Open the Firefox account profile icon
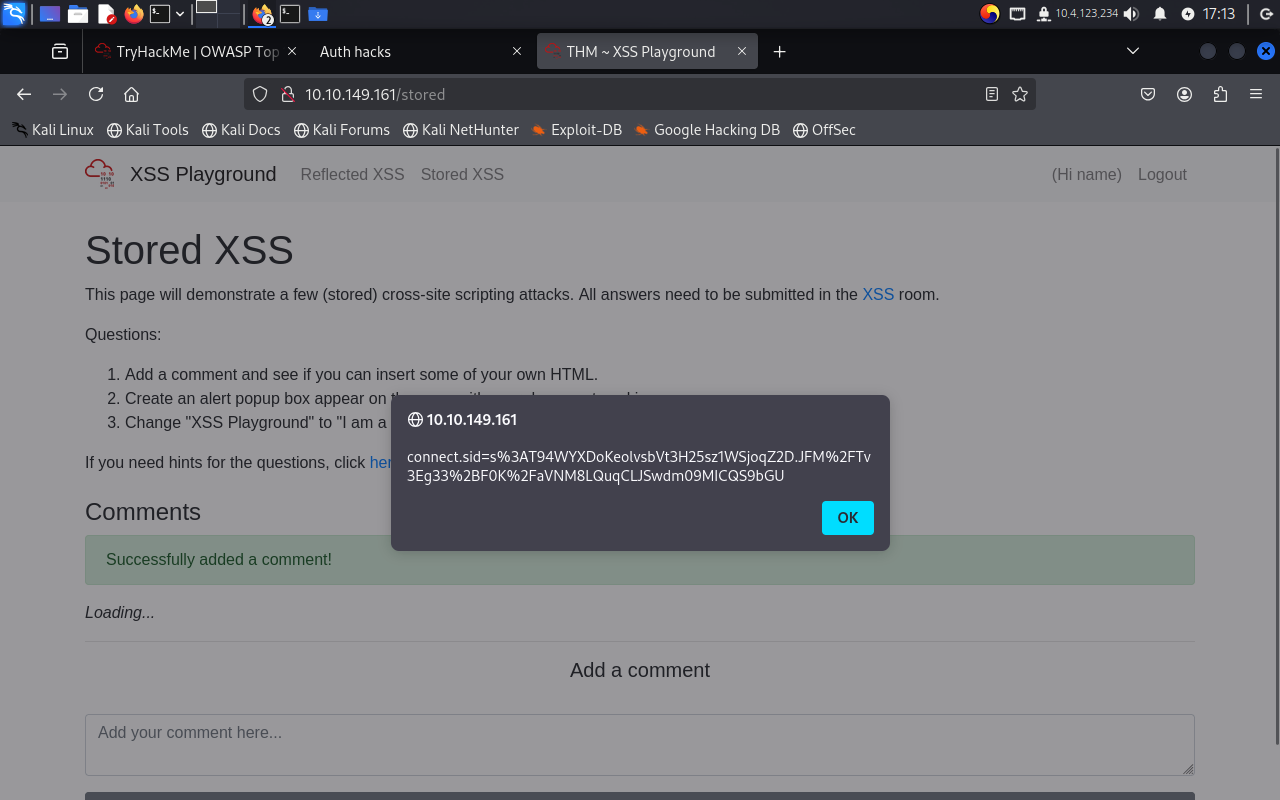Screen dimensions: 1280x800 click(1184, 94)
